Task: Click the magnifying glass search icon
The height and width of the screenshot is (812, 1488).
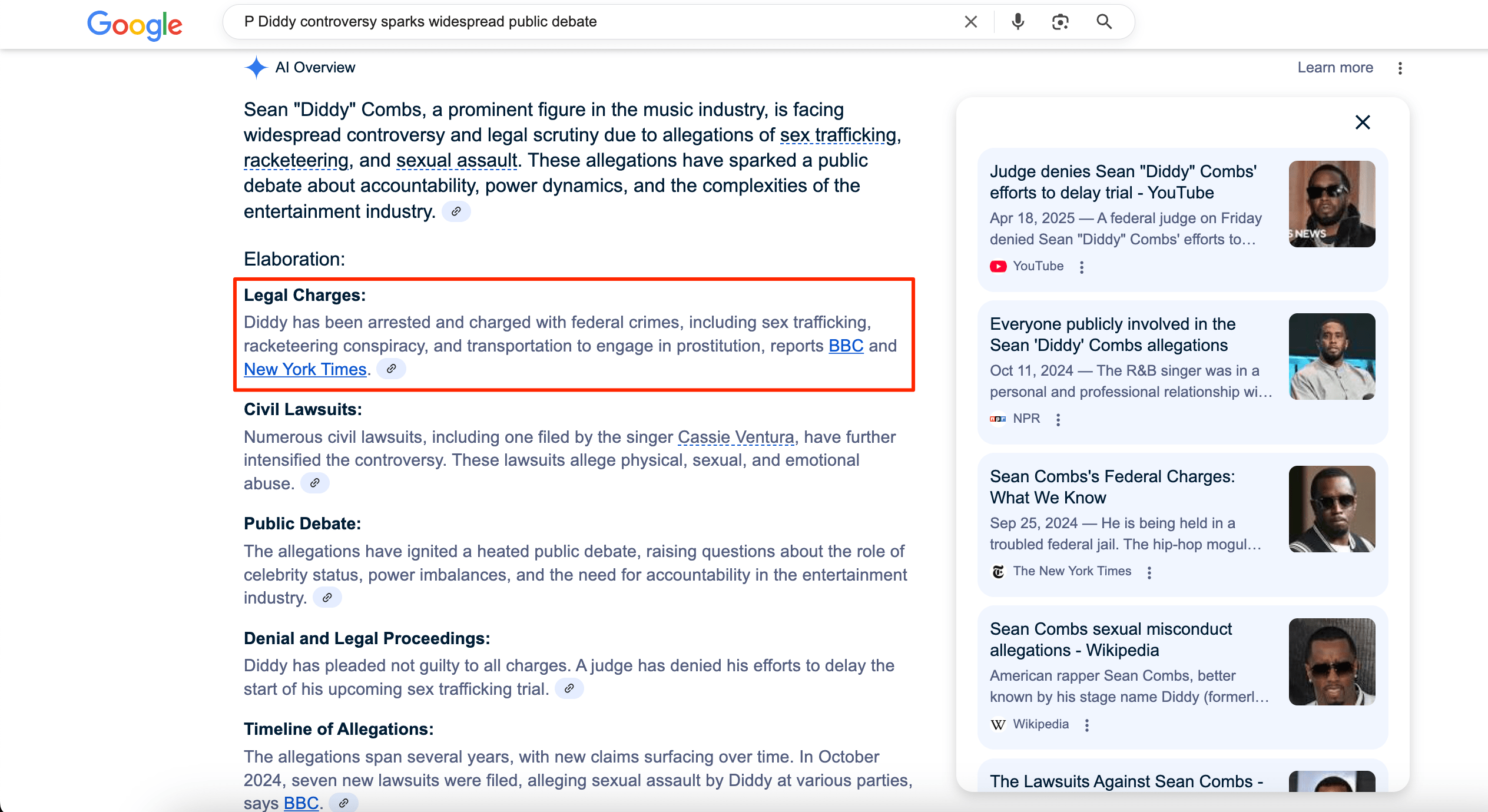Action: [1104, 22]
